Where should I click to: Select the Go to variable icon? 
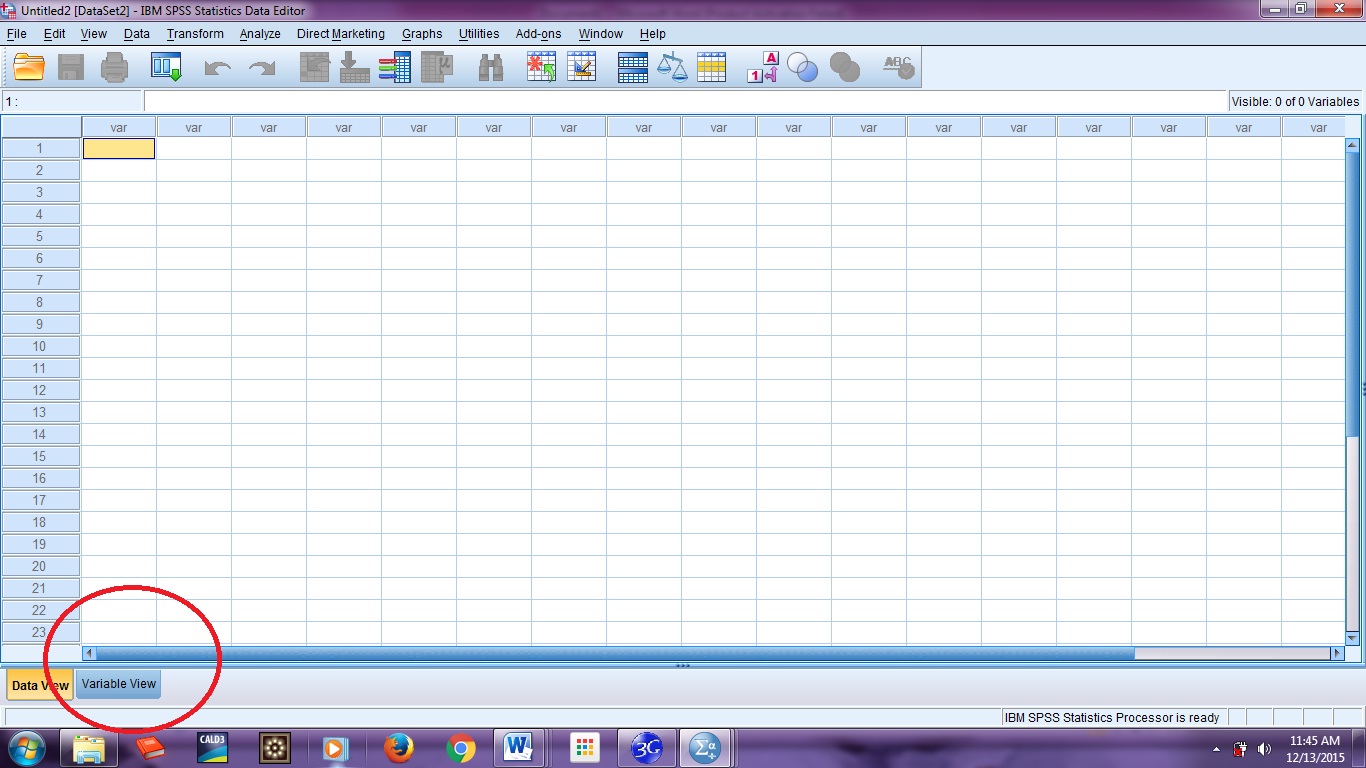click(355, 67)
